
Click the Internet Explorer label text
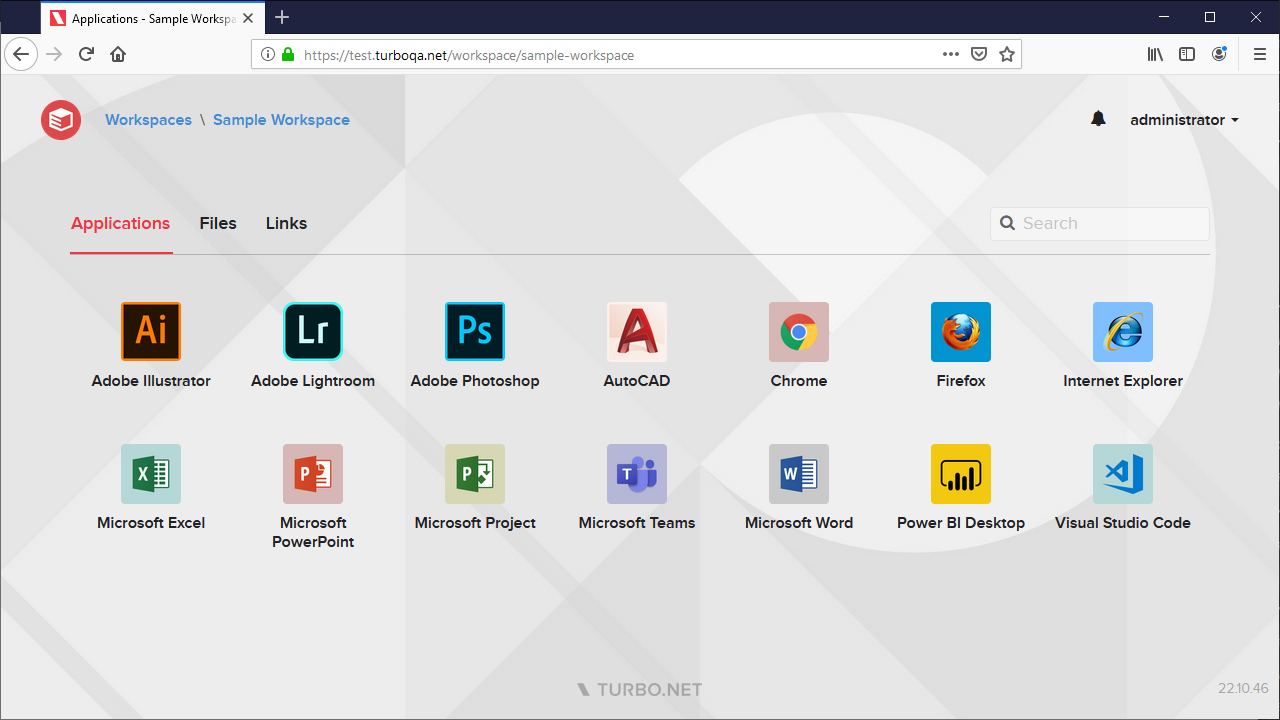coord(1123,381)
